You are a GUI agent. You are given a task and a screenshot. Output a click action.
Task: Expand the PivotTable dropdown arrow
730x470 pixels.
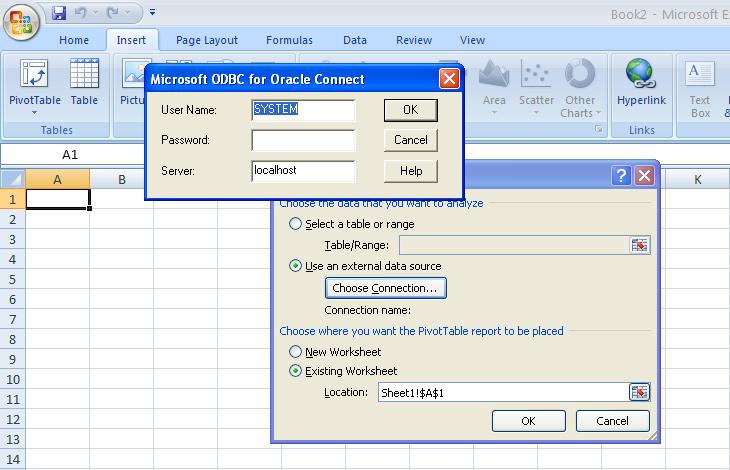pyautogui.click(x=34, y=113)
